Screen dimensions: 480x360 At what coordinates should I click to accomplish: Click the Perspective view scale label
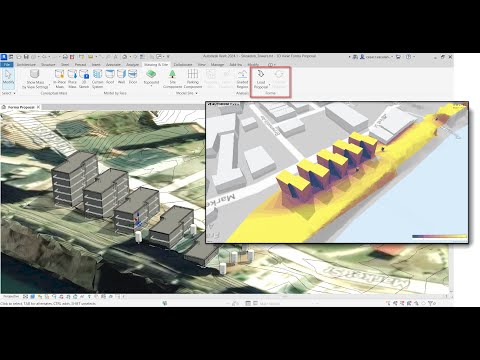click(11, 296)
